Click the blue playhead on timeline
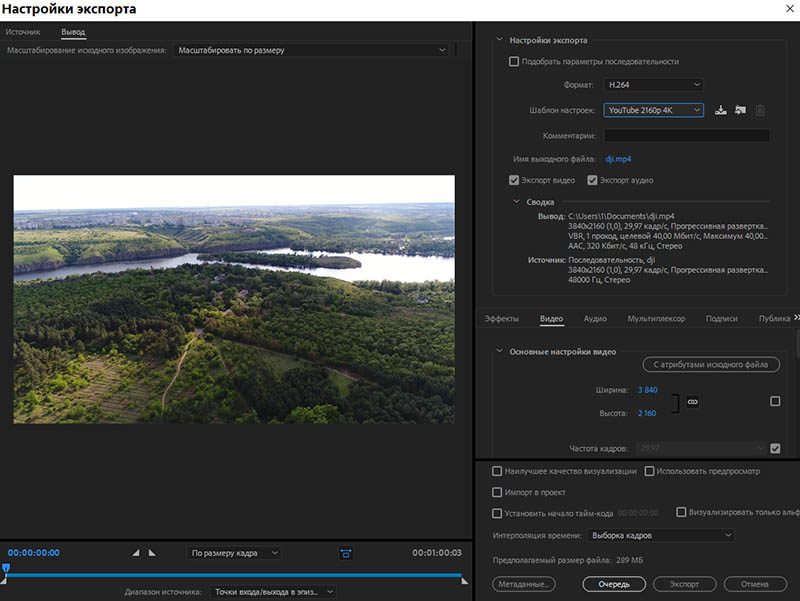 6,568
